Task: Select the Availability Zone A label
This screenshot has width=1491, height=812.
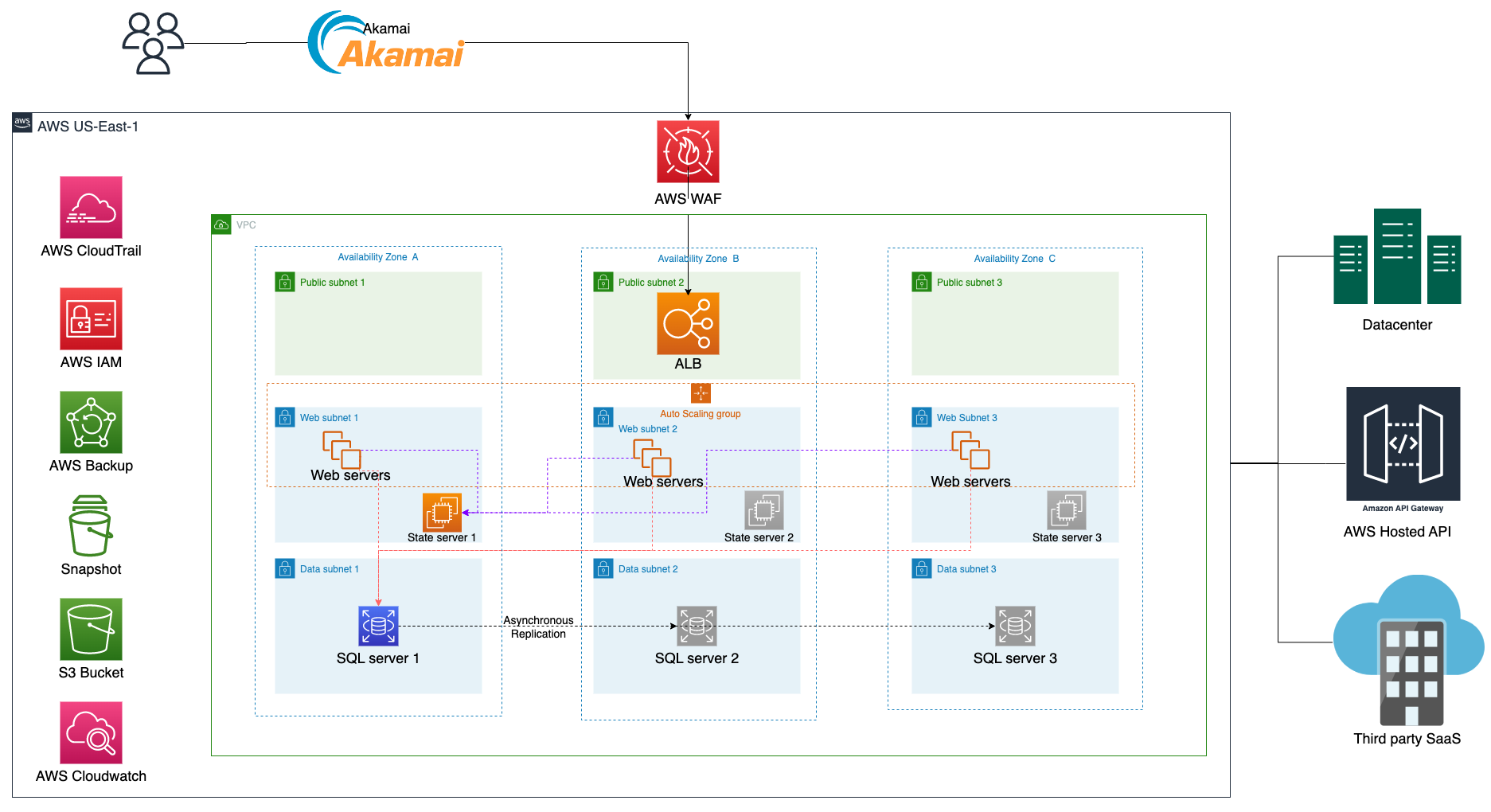Action: pyautogui.click(x=377, y=257)
